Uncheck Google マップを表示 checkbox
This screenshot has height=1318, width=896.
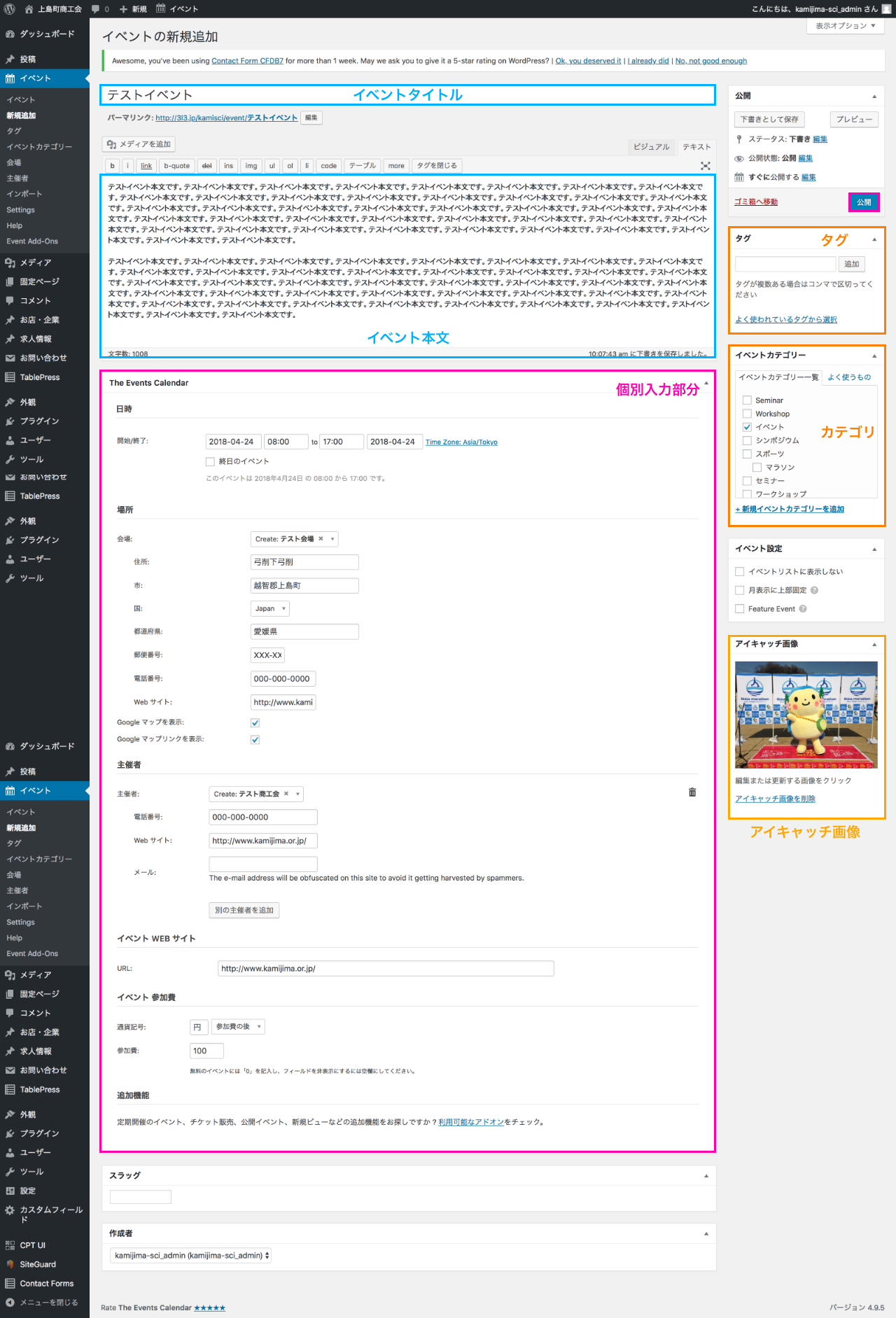tap(255, 723)
